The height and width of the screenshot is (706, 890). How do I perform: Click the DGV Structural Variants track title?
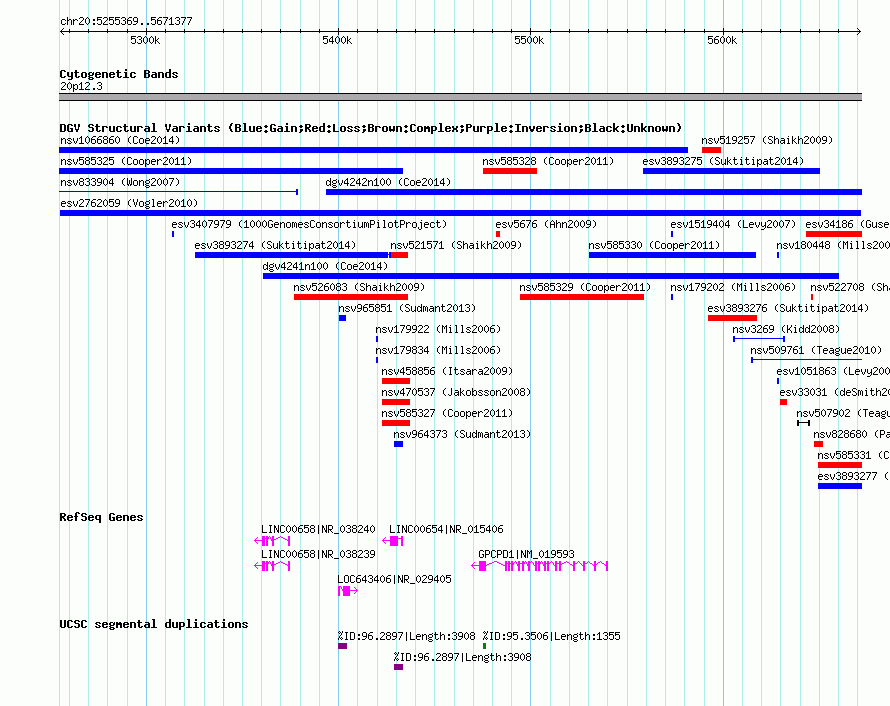pyautogui.click(x=371, y=128)
